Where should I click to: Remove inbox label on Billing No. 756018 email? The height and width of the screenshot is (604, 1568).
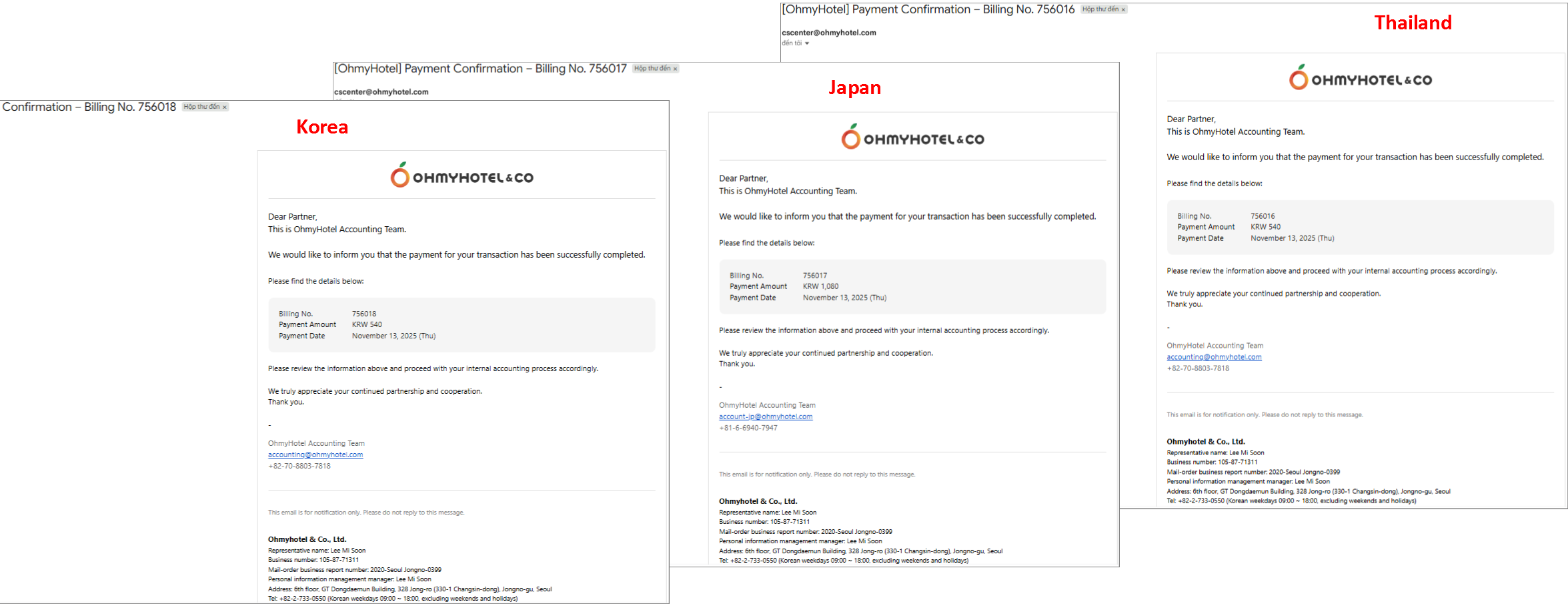point(225,107)
